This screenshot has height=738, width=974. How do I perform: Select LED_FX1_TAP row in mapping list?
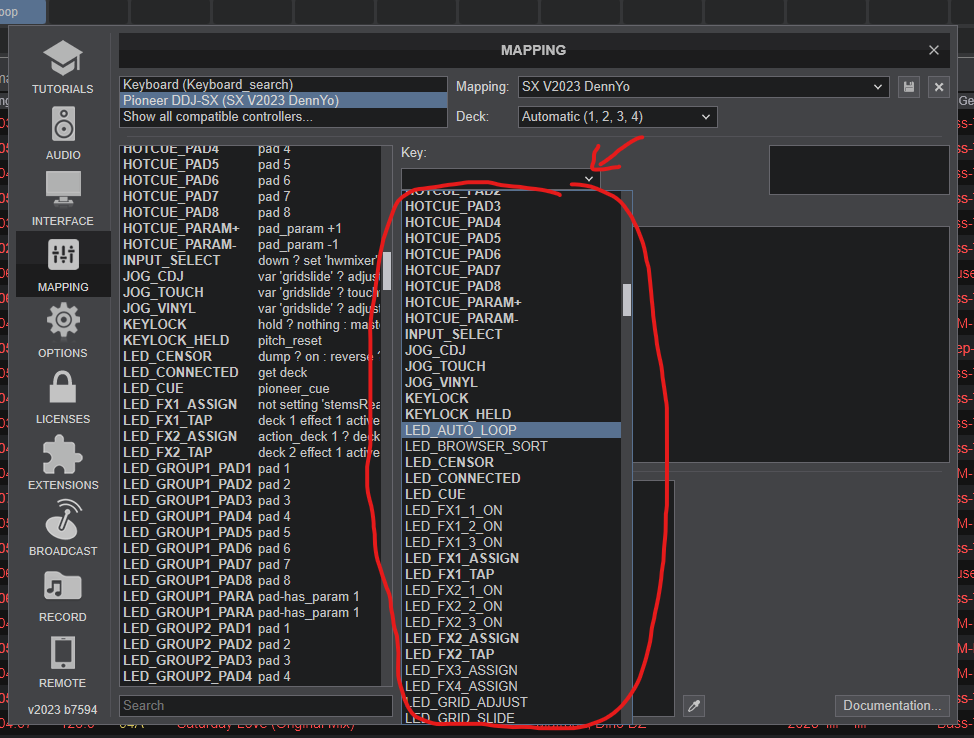click(251, 421)
